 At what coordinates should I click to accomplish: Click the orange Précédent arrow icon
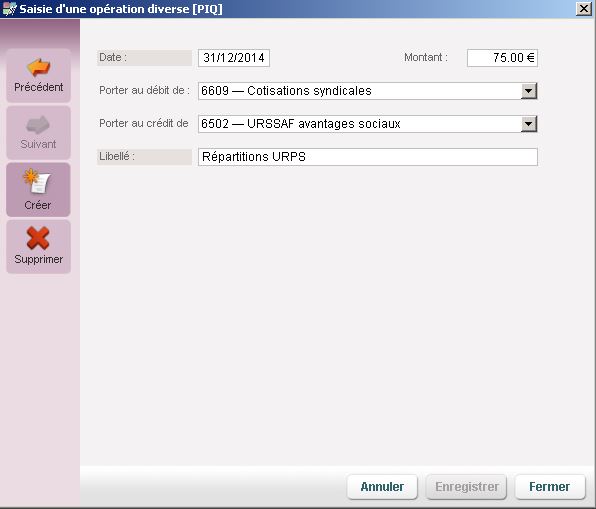(38, 67)
